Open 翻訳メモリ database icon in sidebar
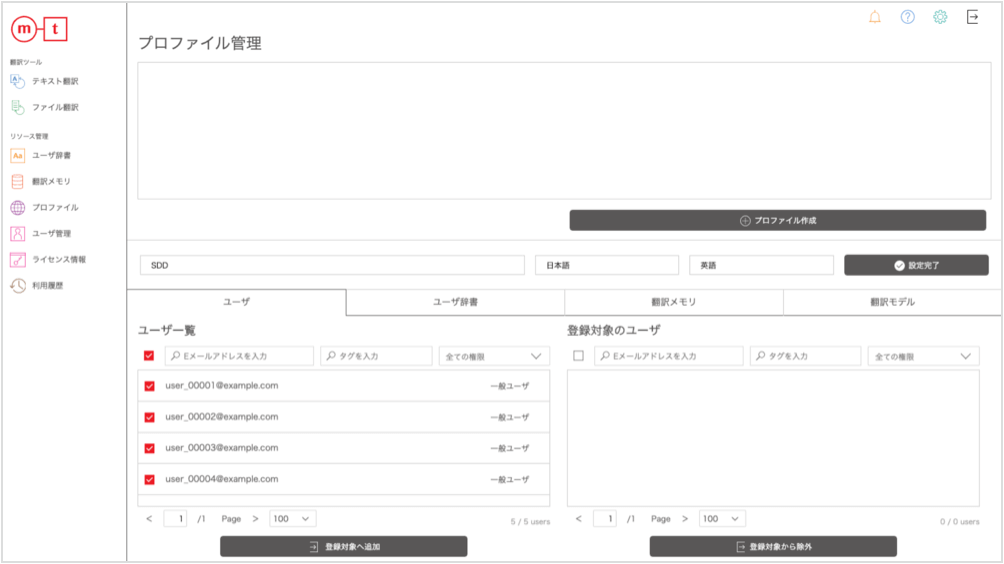This screenshot has height=564, width=1004. pyautogui.click(x=17, y=182)
